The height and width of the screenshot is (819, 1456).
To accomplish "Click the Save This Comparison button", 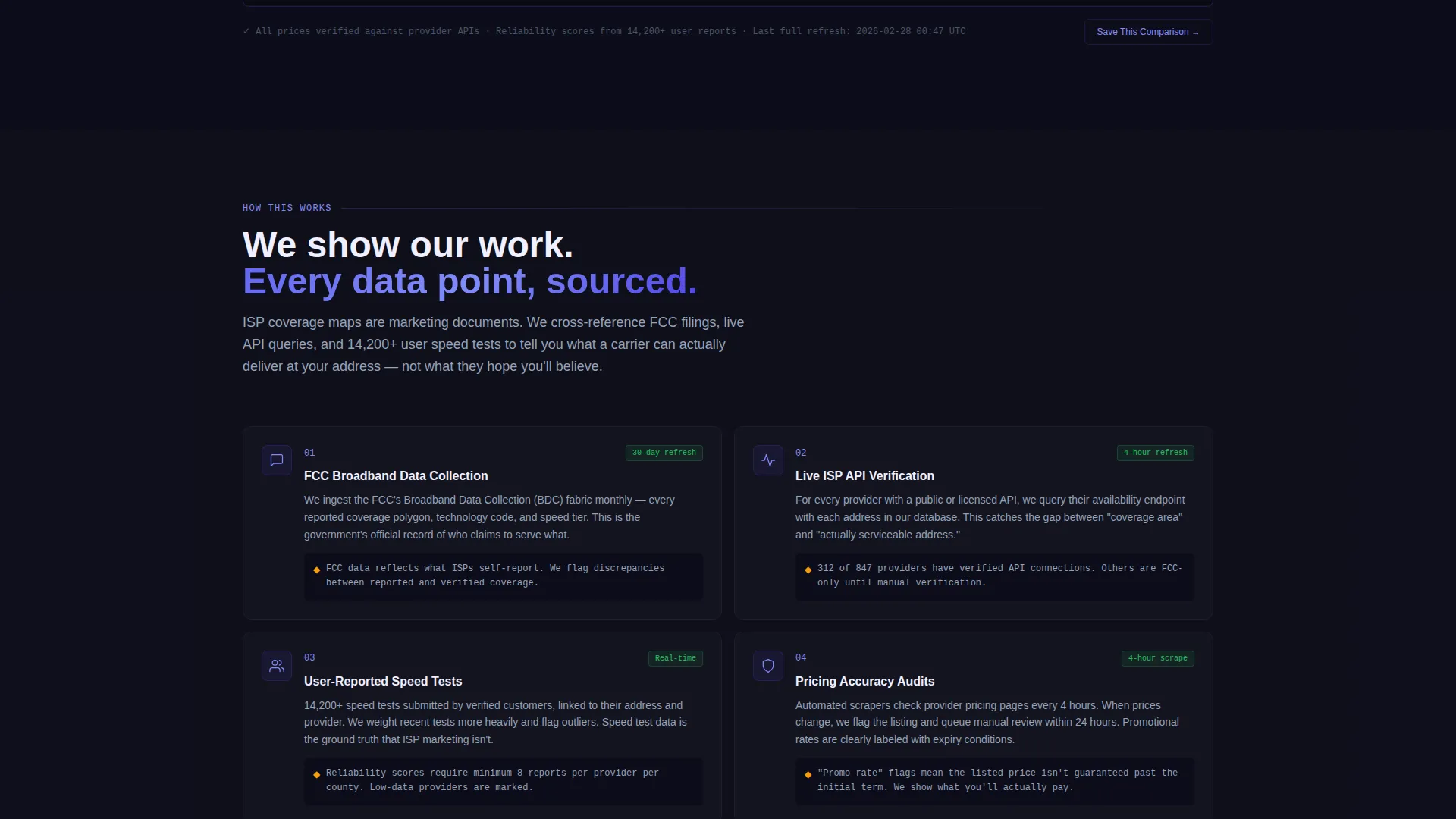I will coord(1148,32).
